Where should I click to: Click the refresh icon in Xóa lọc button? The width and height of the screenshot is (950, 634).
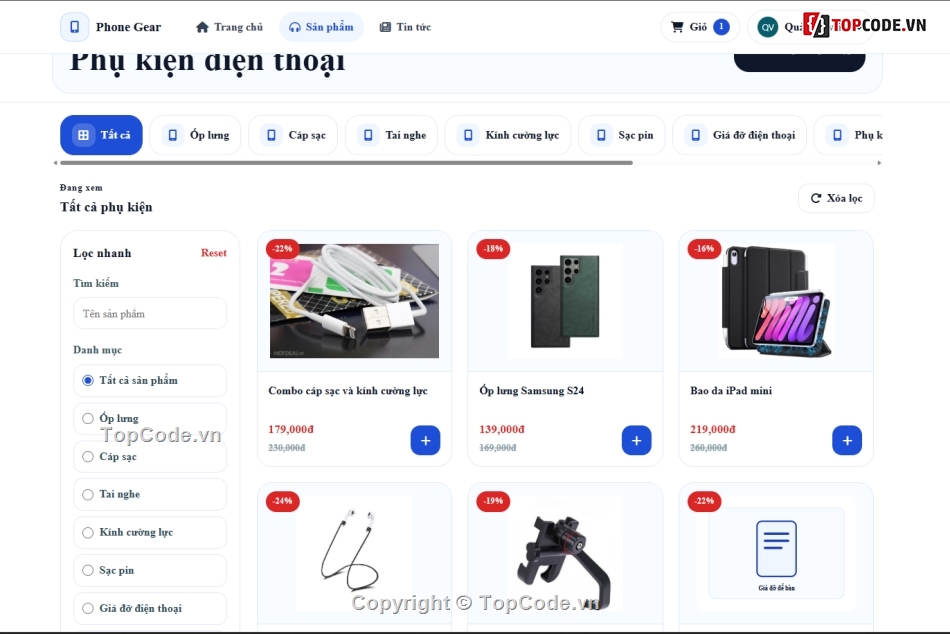(x=816, y=198)
